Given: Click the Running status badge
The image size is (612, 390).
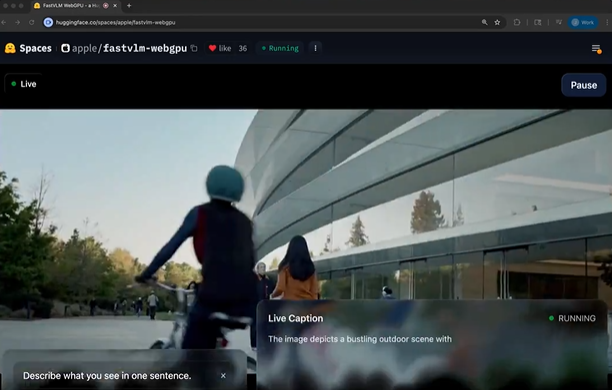Looking at the screenshot, I should [x=280, y=48].
